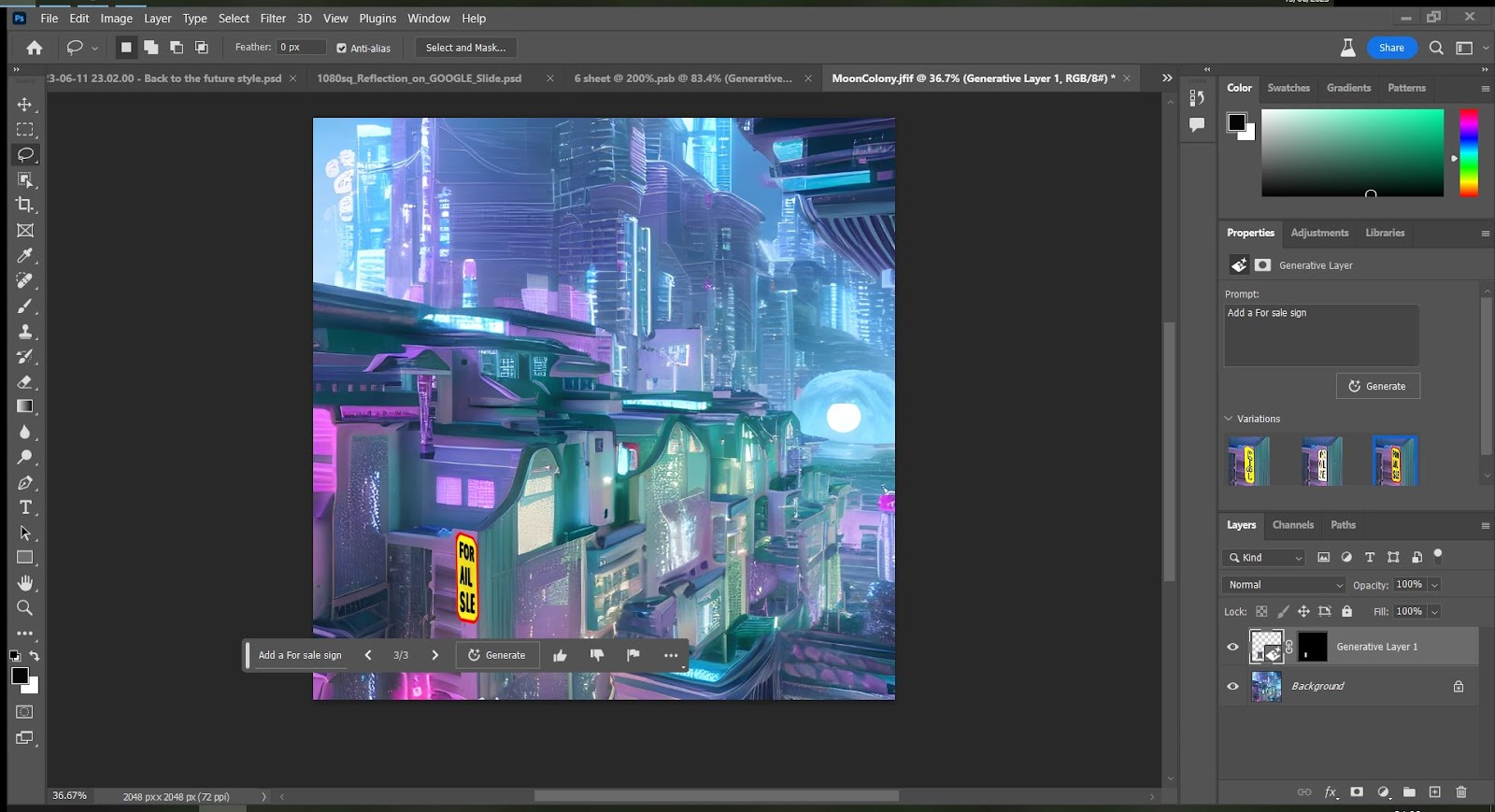Open the layer Kind filter dropdown
Image resolution: width=1495 pixels, height=812 pixels.
[x=1263, y=558]
